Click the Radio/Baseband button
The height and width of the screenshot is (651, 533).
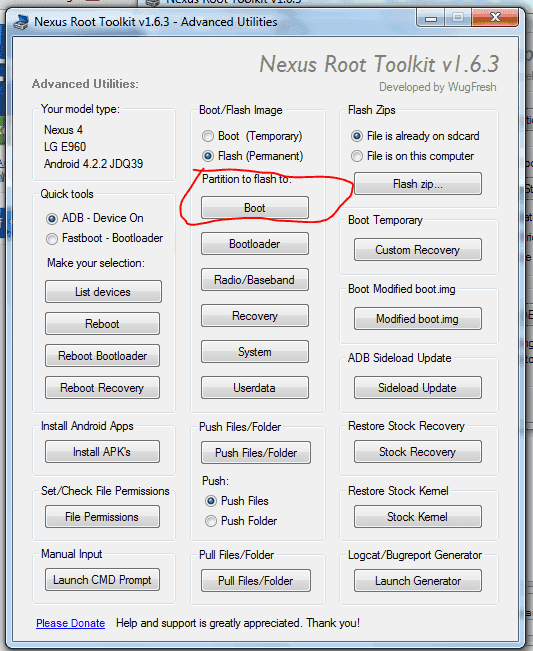pos(255,280)
